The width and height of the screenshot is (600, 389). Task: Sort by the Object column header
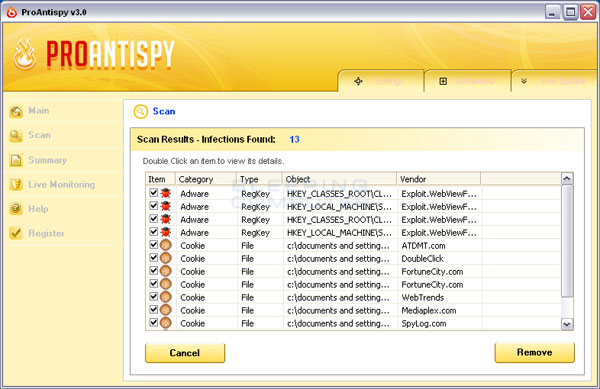[339, 179]
